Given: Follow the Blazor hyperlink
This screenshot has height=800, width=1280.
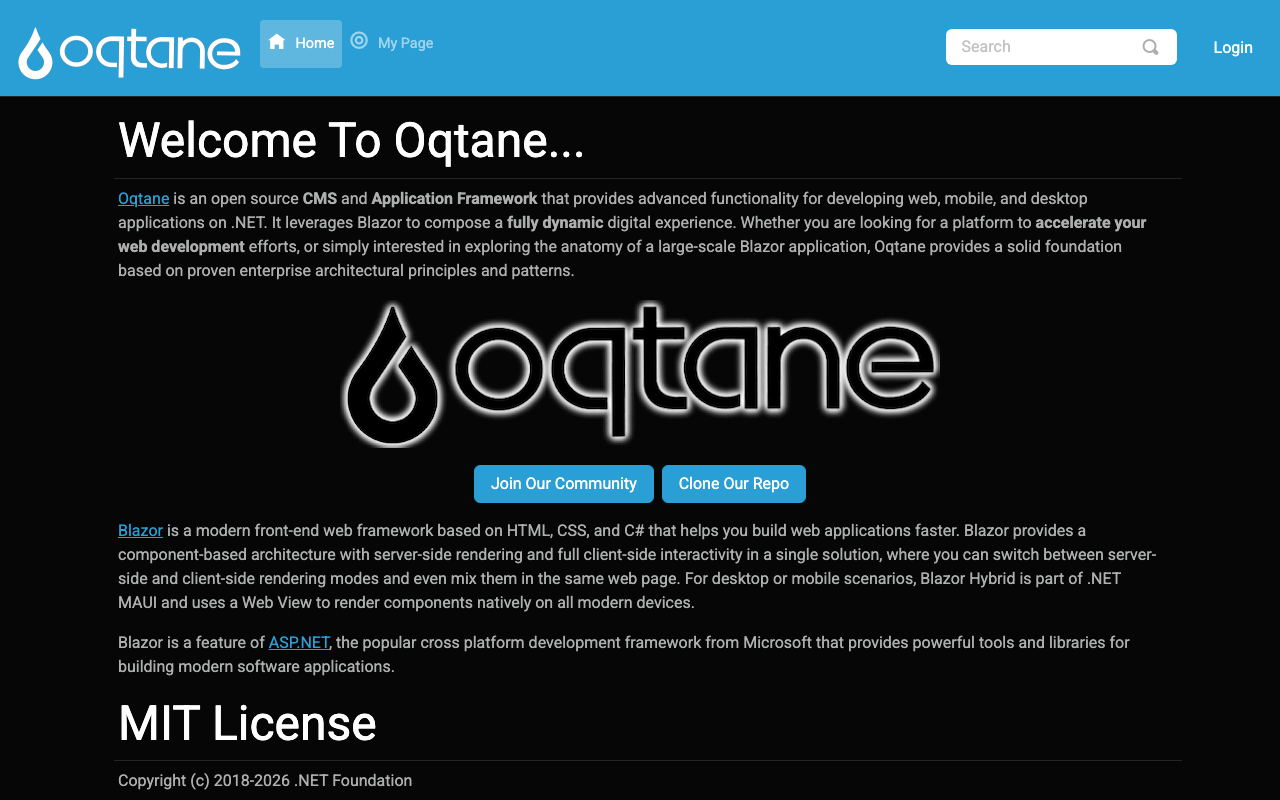Looking at the screenshot, I should tap(140, 530).
